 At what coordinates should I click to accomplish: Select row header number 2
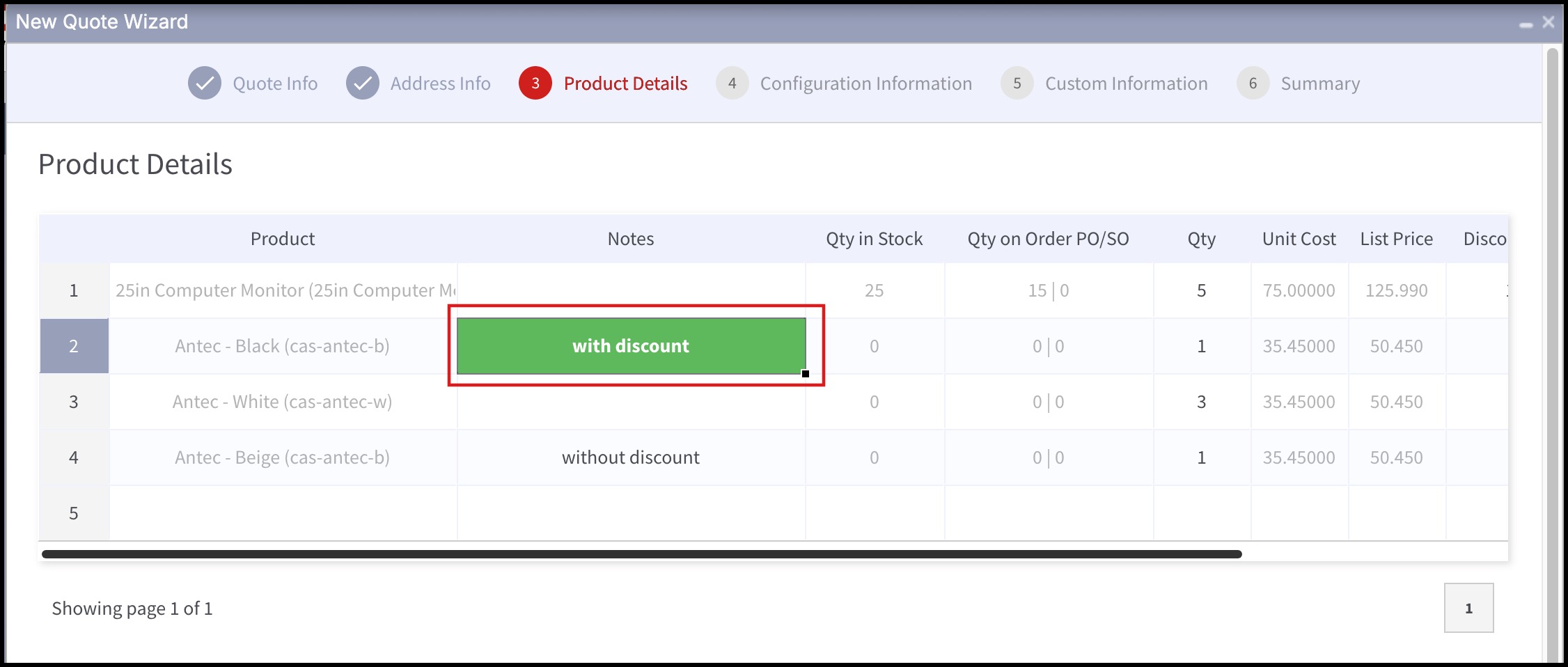(74, 346)
